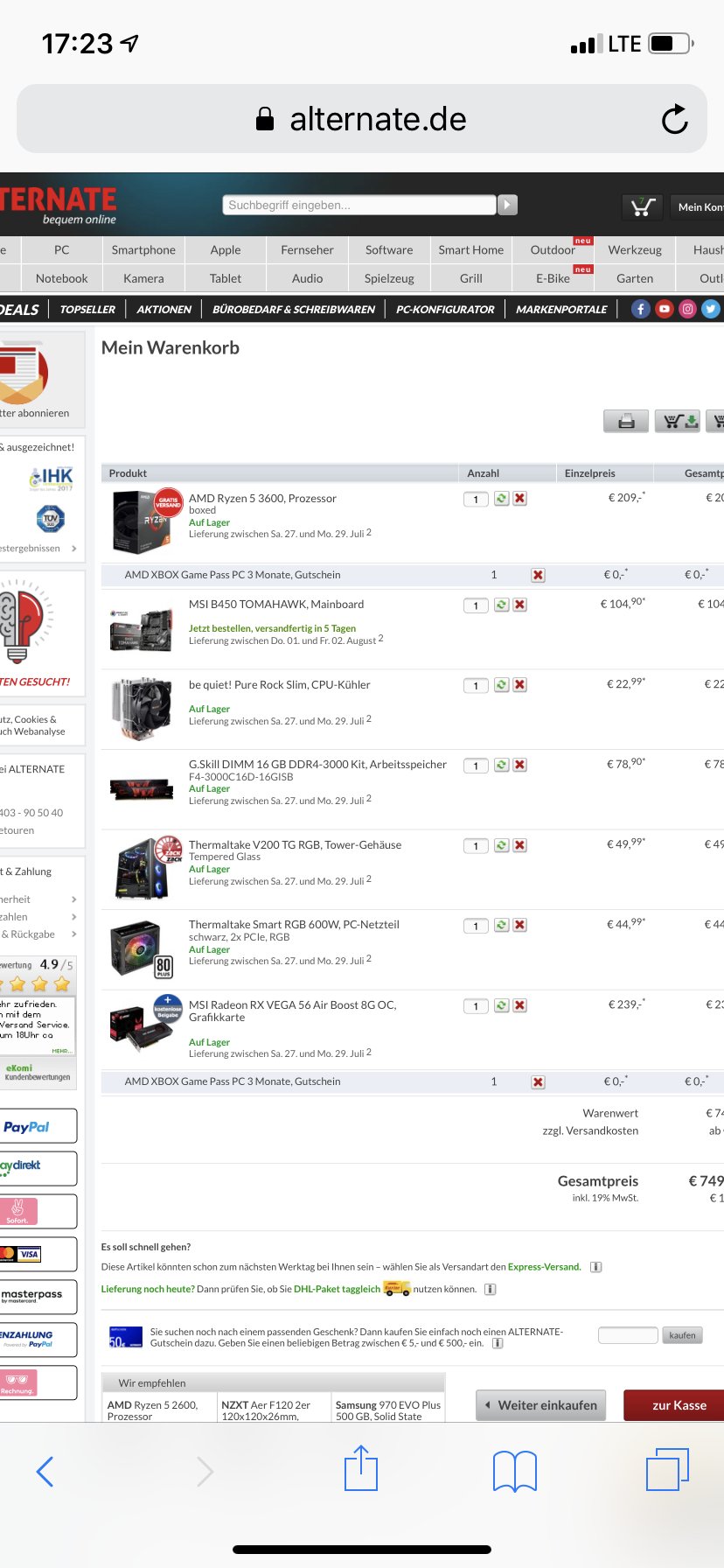Show info about Express-Versand
Screen dimensions: 724x1568
point(595,1267)
